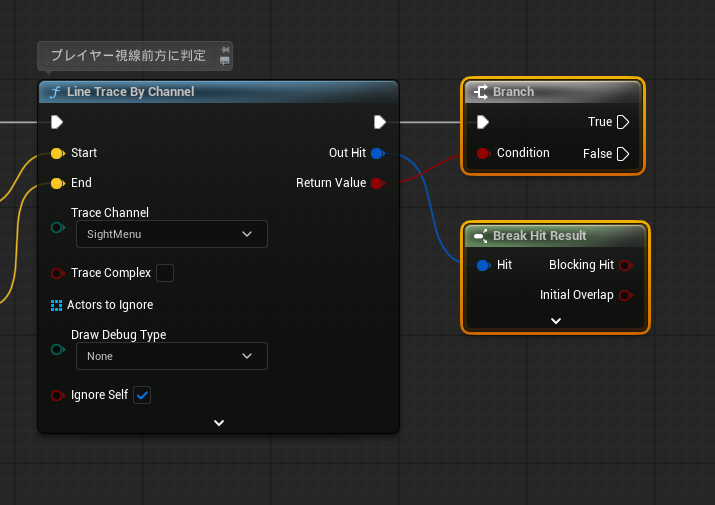Select the Break Hit Result title bar

point(555,236)
